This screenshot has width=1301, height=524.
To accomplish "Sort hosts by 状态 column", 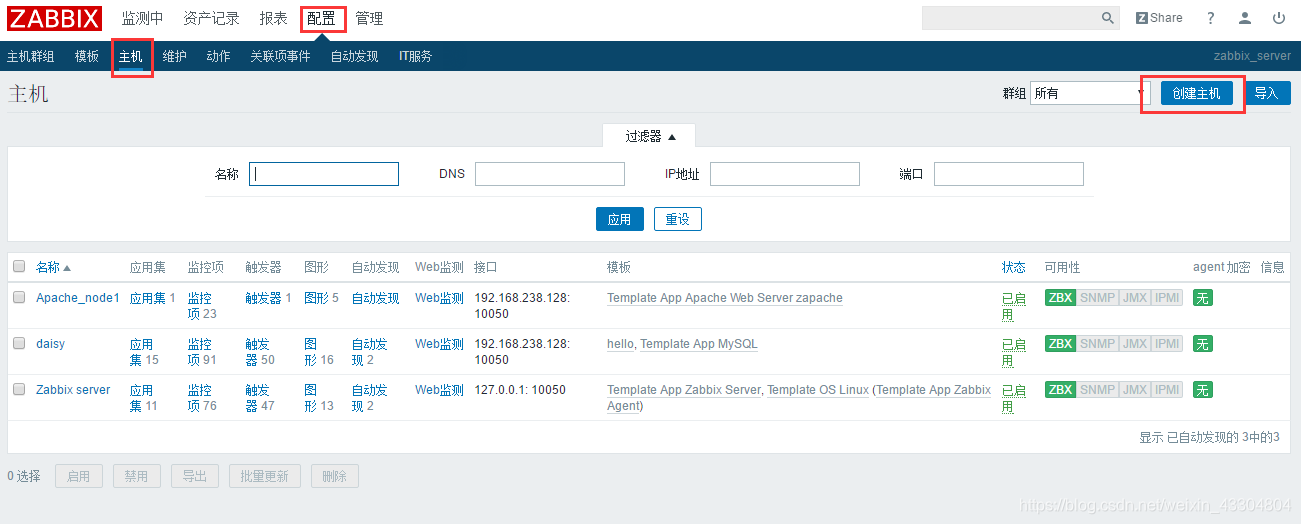I will (1014, 267).
